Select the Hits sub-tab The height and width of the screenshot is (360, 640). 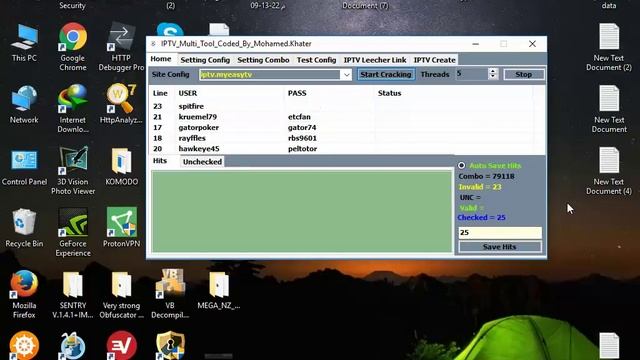click(x=160, y=161)
